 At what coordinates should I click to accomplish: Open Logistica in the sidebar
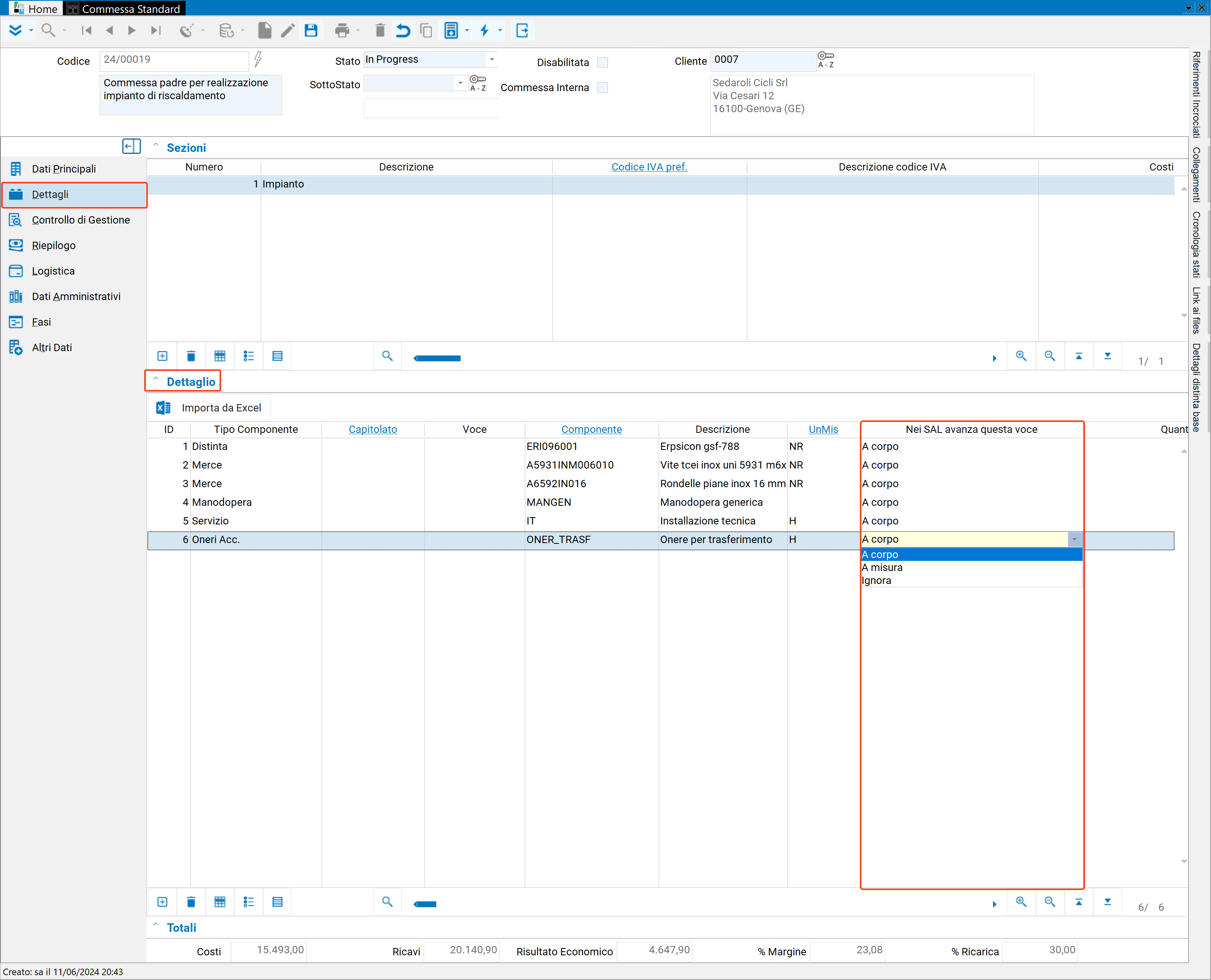(73, 271)
